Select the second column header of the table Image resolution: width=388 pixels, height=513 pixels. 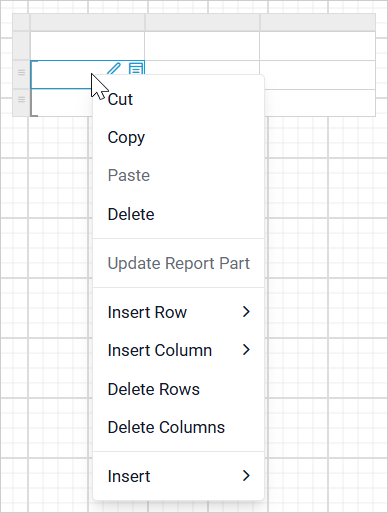[202, 22]
